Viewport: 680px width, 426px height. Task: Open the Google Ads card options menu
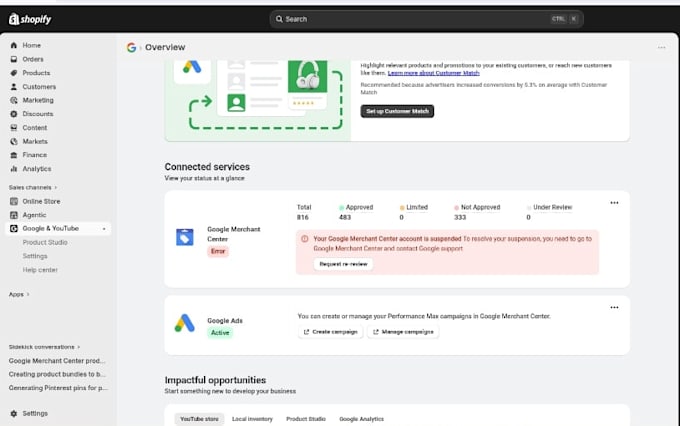[x=614, y=308]
